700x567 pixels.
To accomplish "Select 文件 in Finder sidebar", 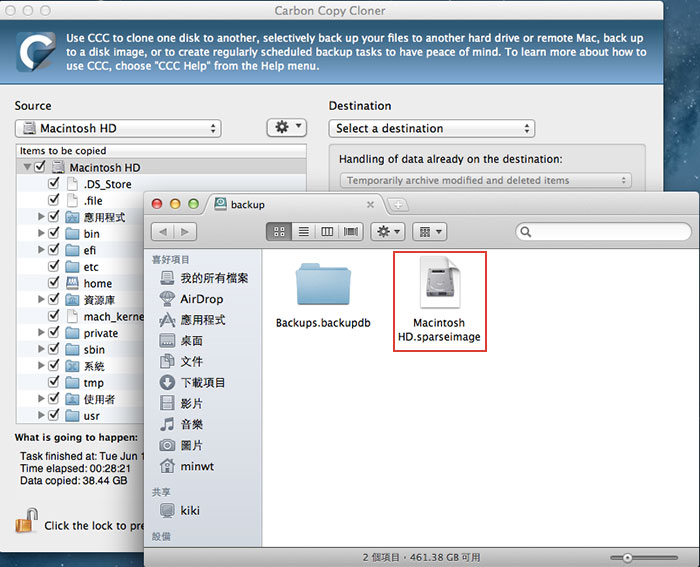I will click(181, 361).
